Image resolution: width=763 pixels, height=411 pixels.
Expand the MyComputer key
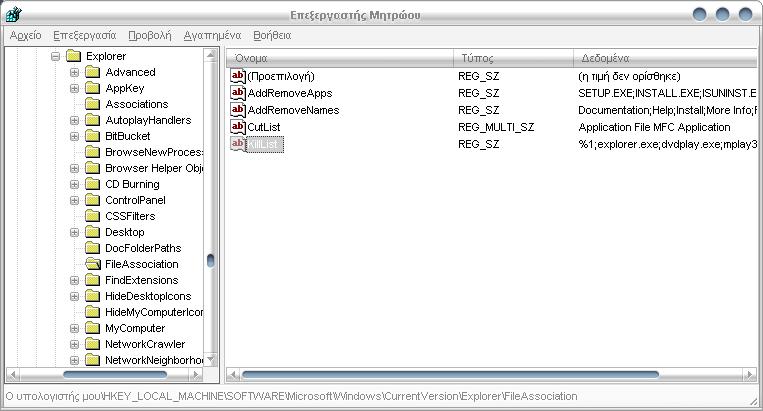74,329
